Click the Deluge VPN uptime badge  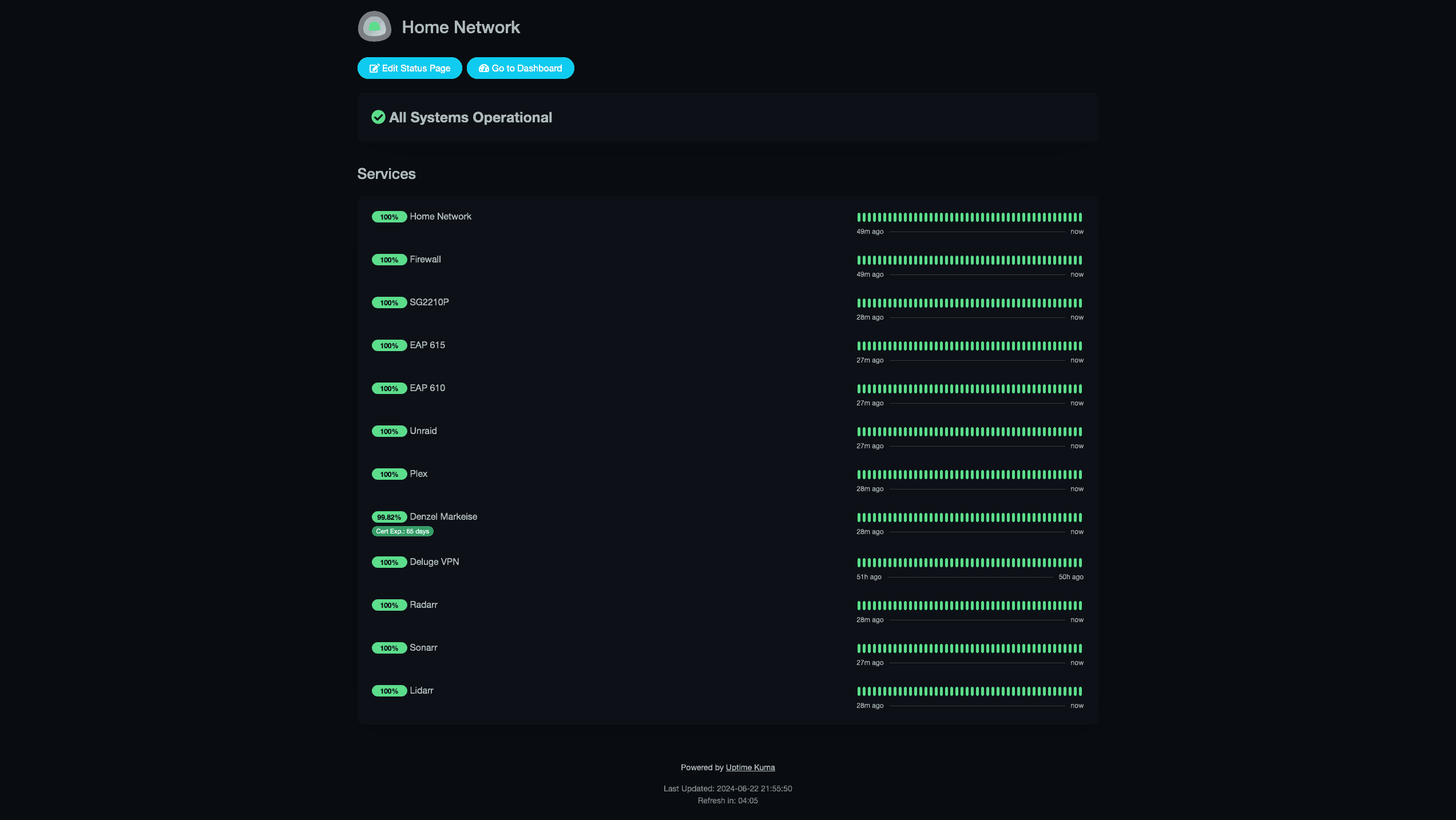pyautogui.click(x=389, y=562)
